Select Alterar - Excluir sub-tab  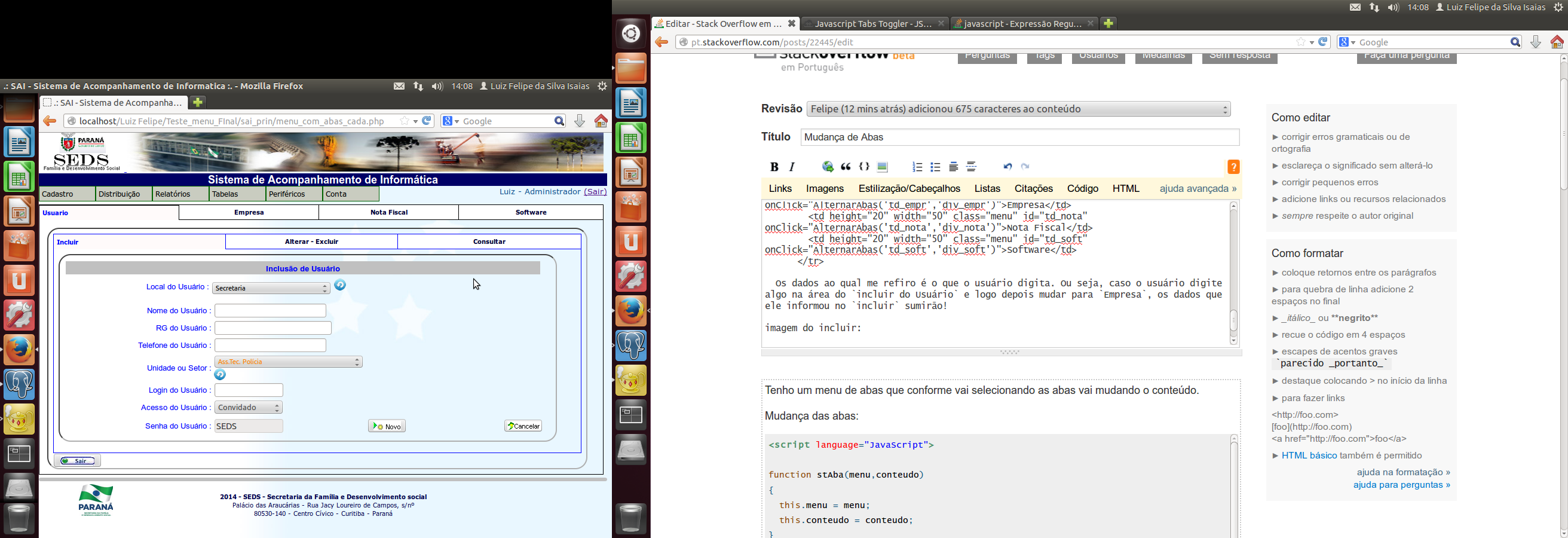pos(312,242)
